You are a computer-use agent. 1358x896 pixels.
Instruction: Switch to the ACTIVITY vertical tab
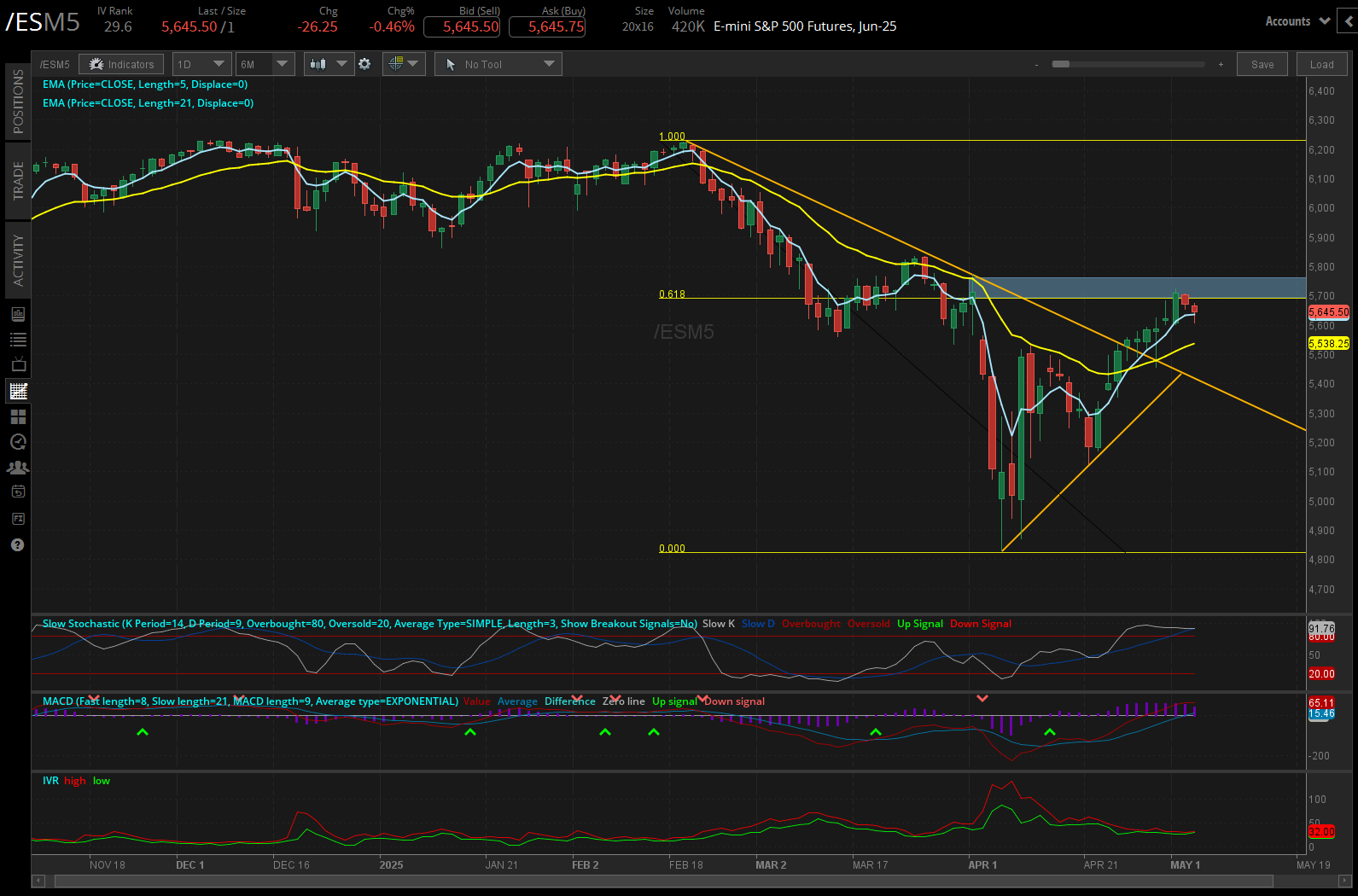[18, 261]
